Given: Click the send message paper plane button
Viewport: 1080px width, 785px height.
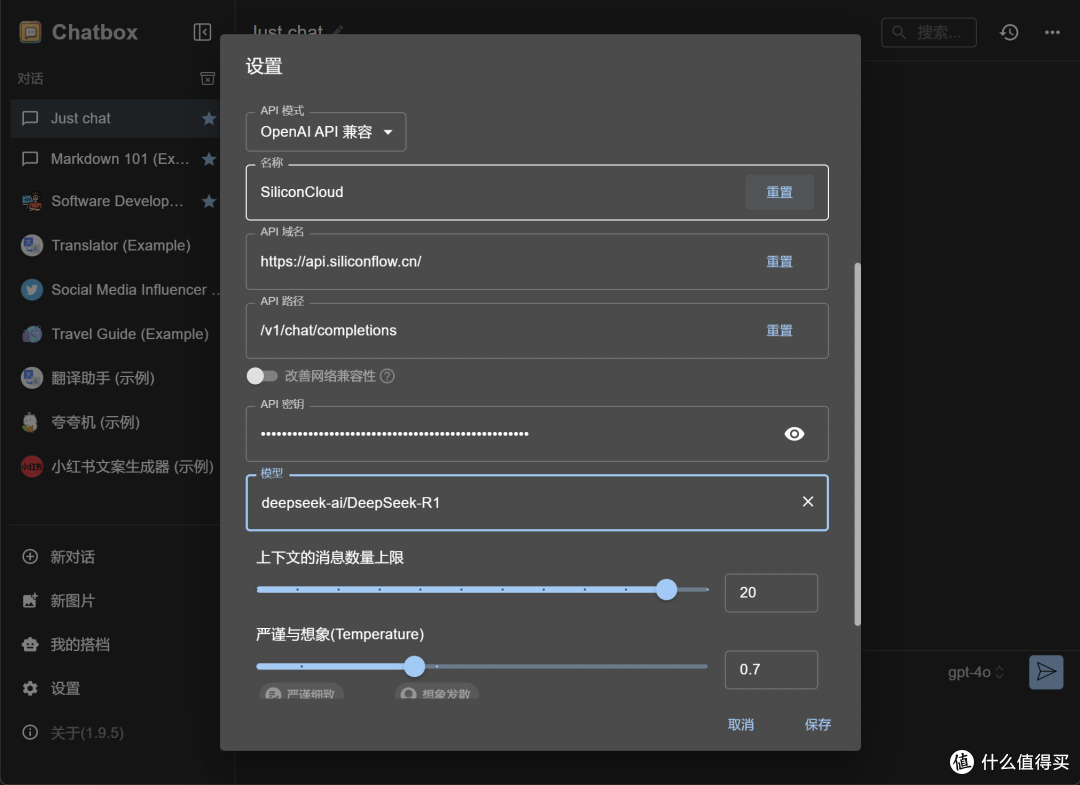Looking at the screenshot, I should tap(1046, 672).
